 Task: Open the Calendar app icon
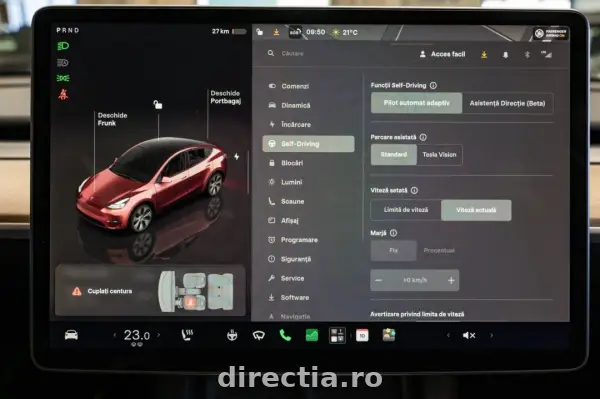362,335
